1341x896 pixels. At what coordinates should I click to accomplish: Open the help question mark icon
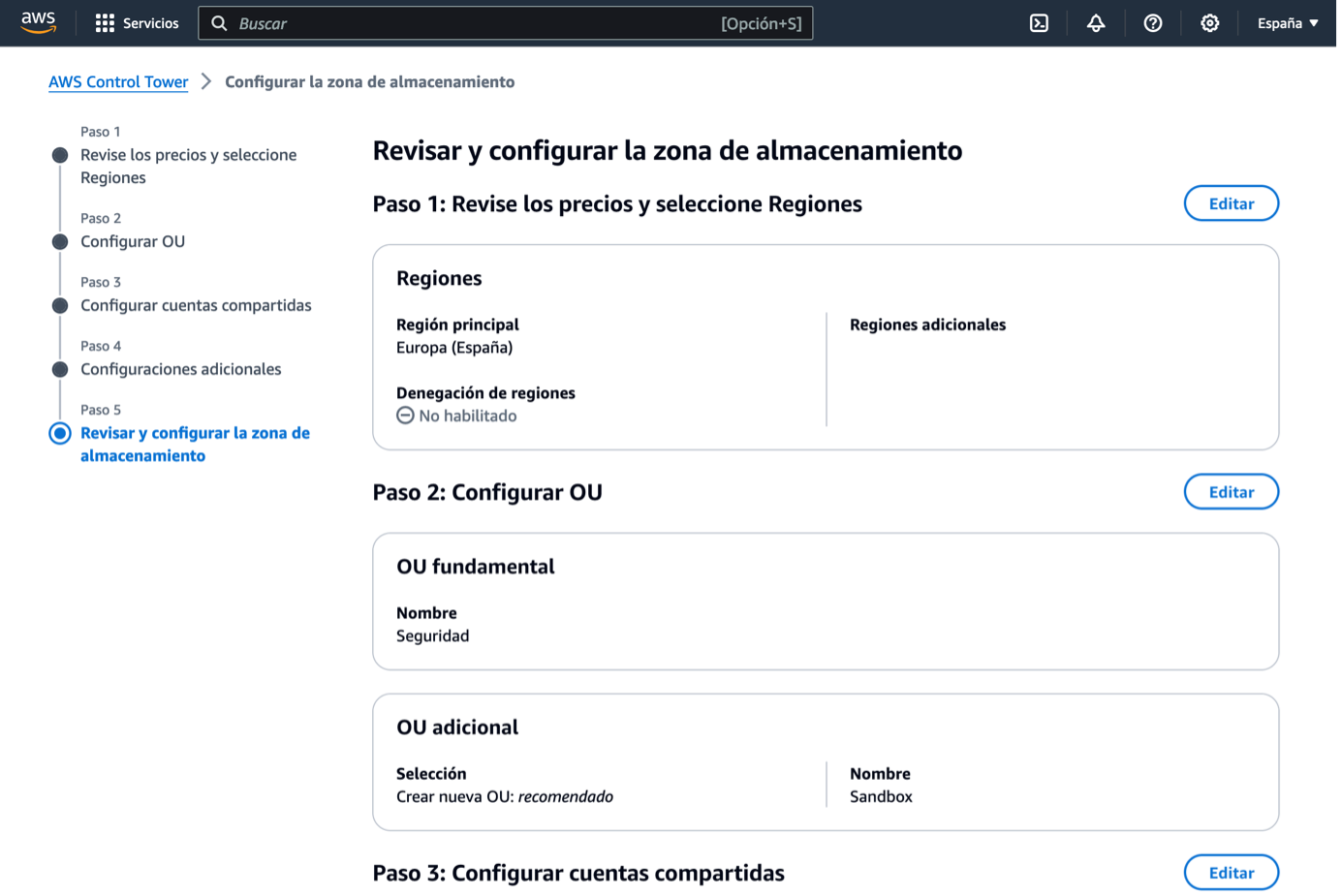[1152, 22]
